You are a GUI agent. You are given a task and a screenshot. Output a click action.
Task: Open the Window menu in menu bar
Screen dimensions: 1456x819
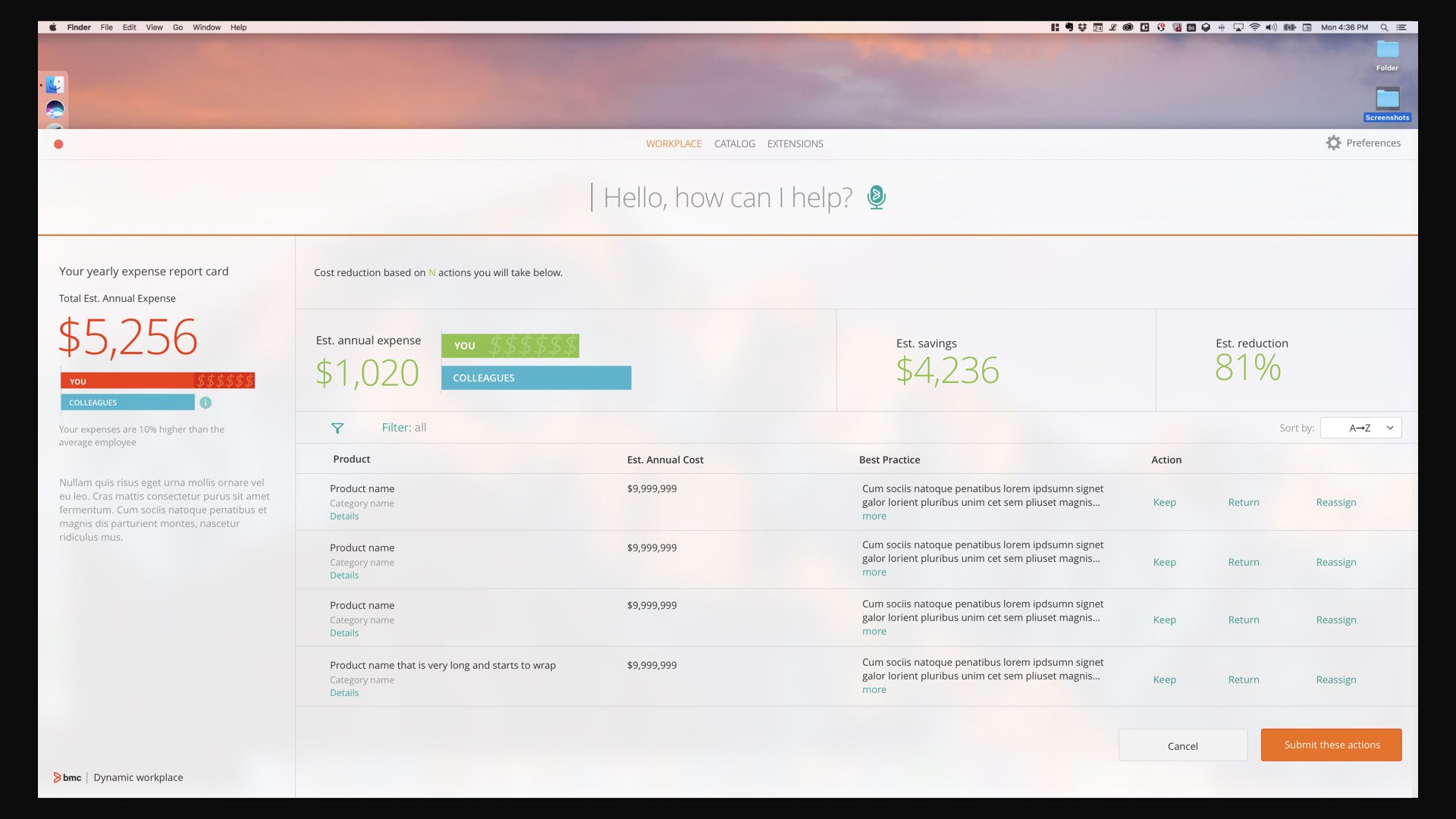point(206,27)
